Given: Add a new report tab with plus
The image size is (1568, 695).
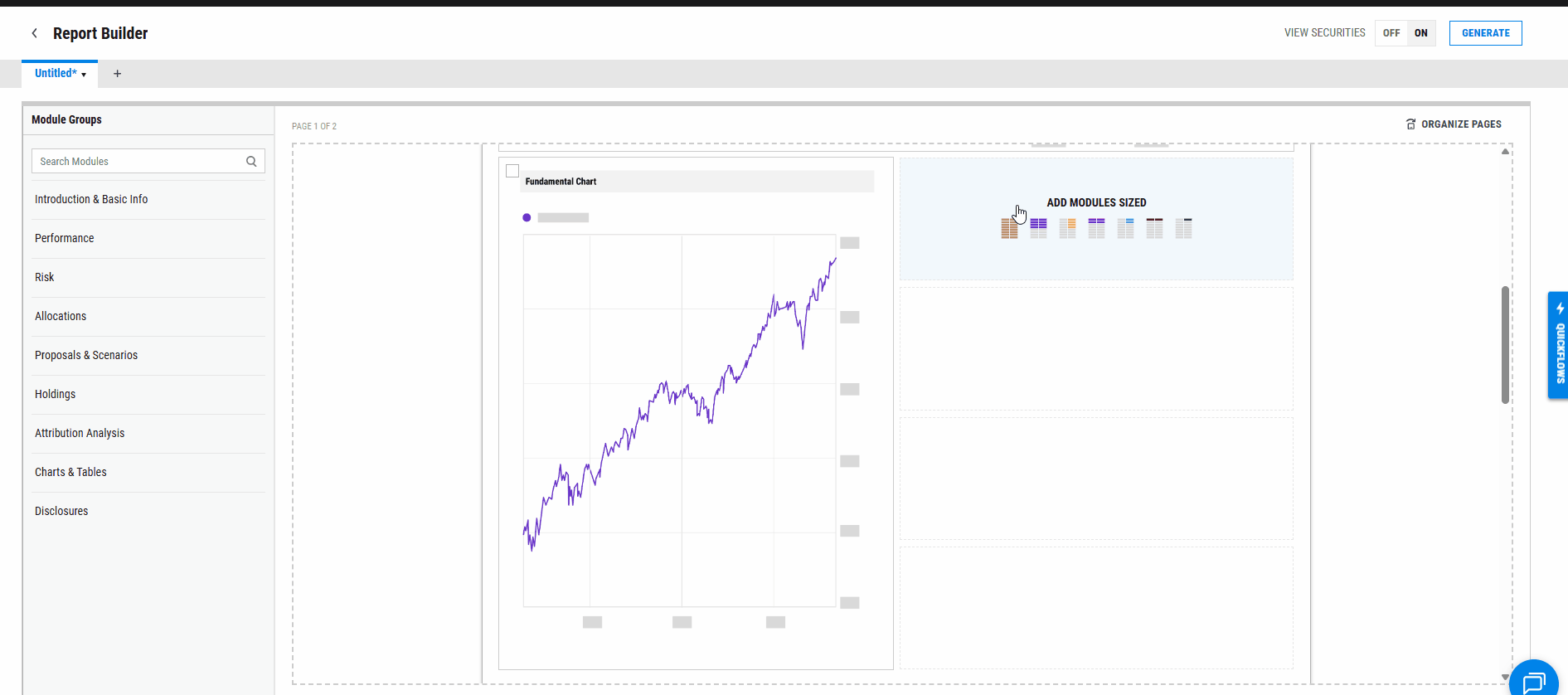Looking at the screenshot, I should coord(117,74).
